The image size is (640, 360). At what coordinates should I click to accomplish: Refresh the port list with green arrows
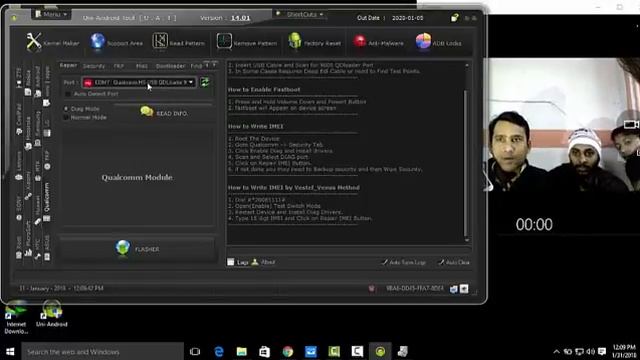(205, 82)
